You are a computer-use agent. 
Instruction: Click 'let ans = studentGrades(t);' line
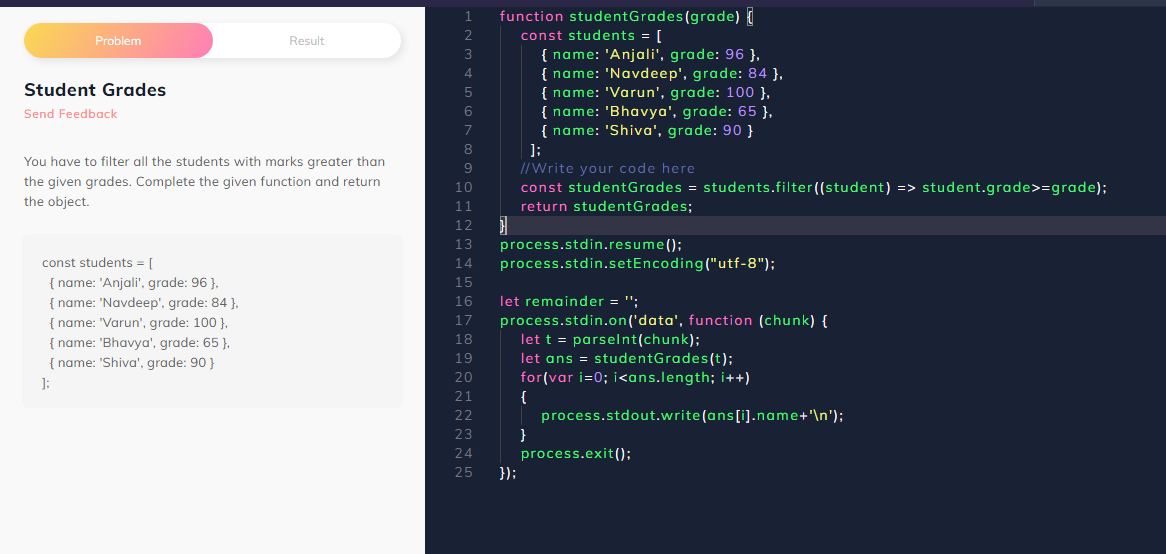coord(627,358)
